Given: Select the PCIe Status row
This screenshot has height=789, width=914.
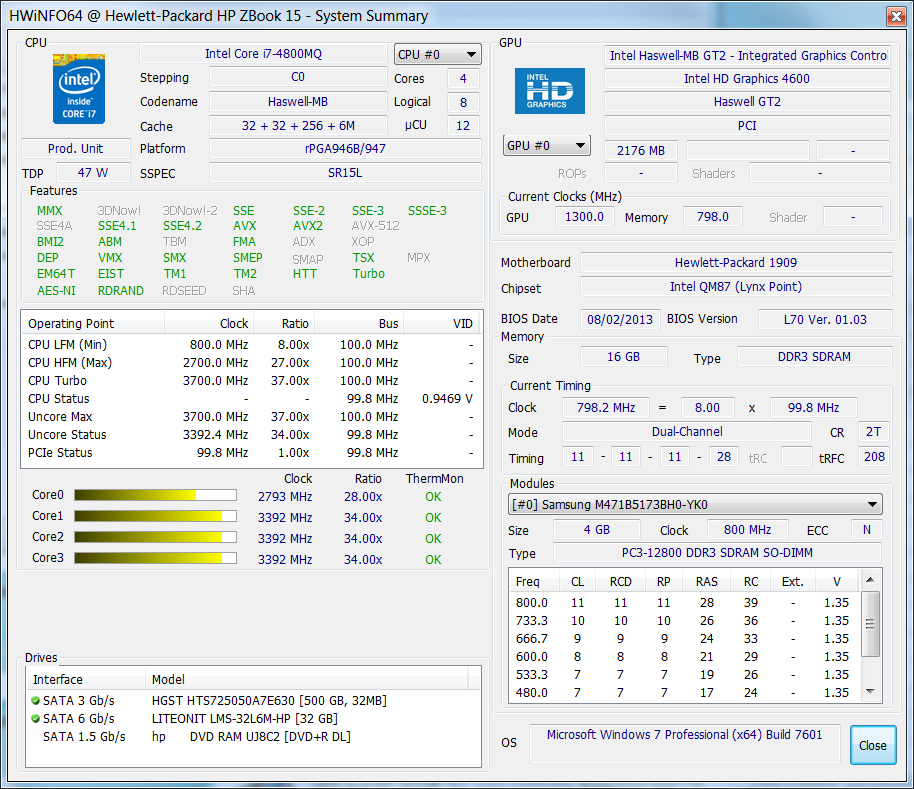Looking at the screenshot, I should click(251, 453).
